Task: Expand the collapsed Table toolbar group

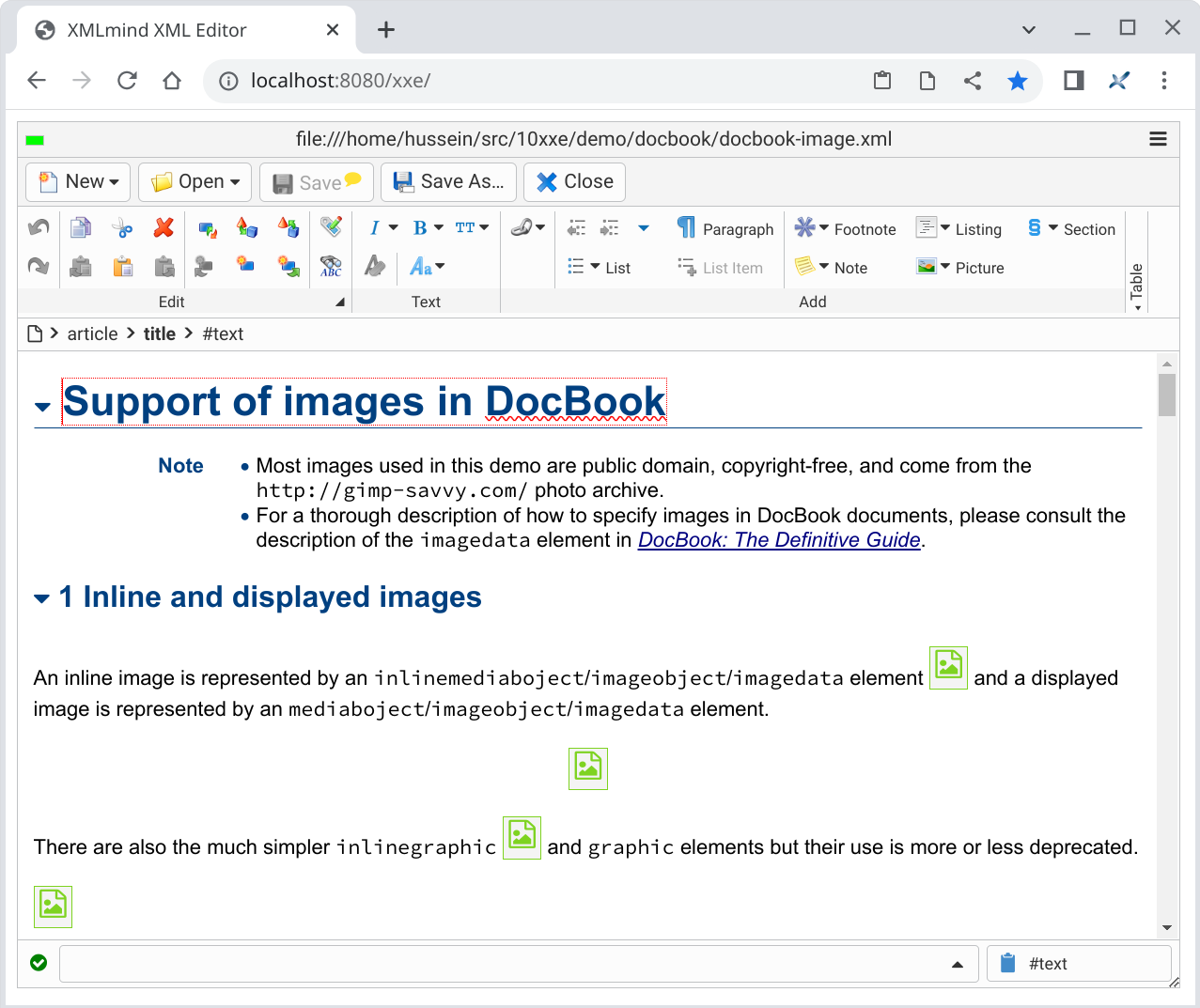Action: (1137, 287)
